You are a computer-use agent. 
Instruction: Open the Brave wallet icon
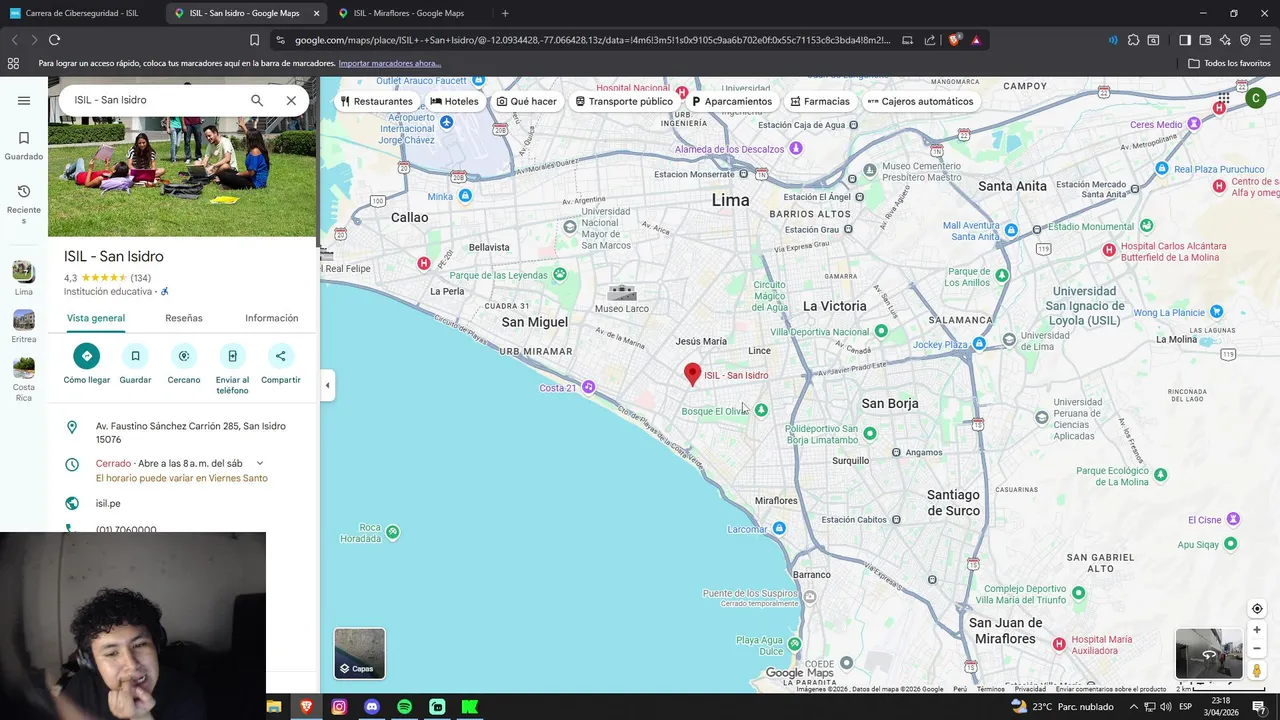[x=1205, y=40]
